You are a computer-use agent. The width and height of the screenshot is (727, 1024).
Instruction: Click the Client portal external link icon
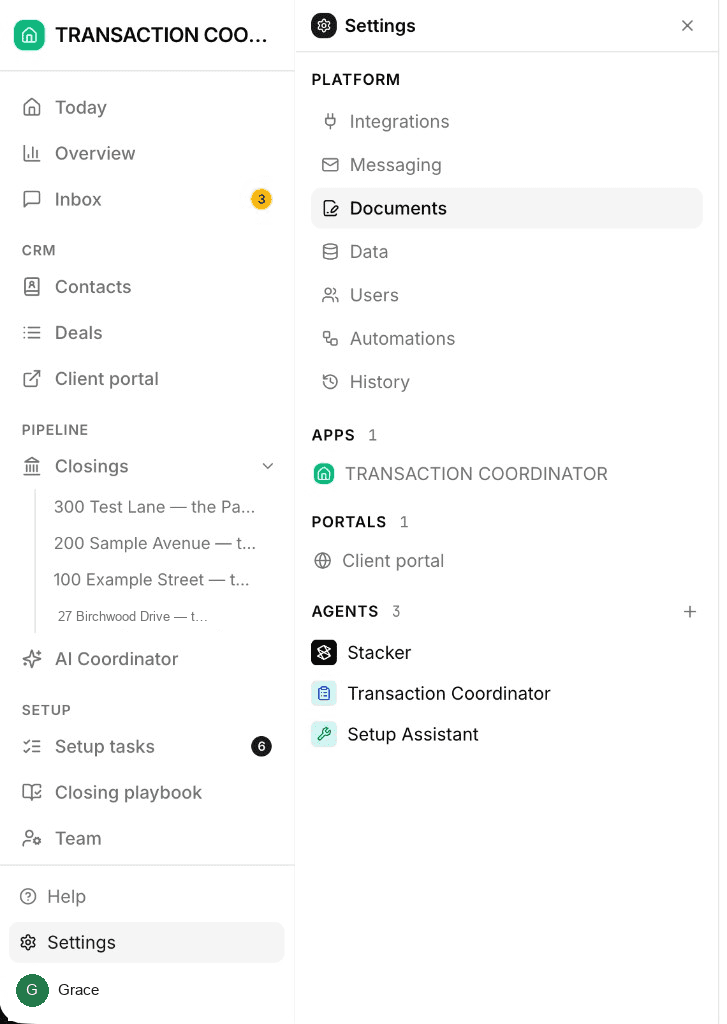pos(31,379)
